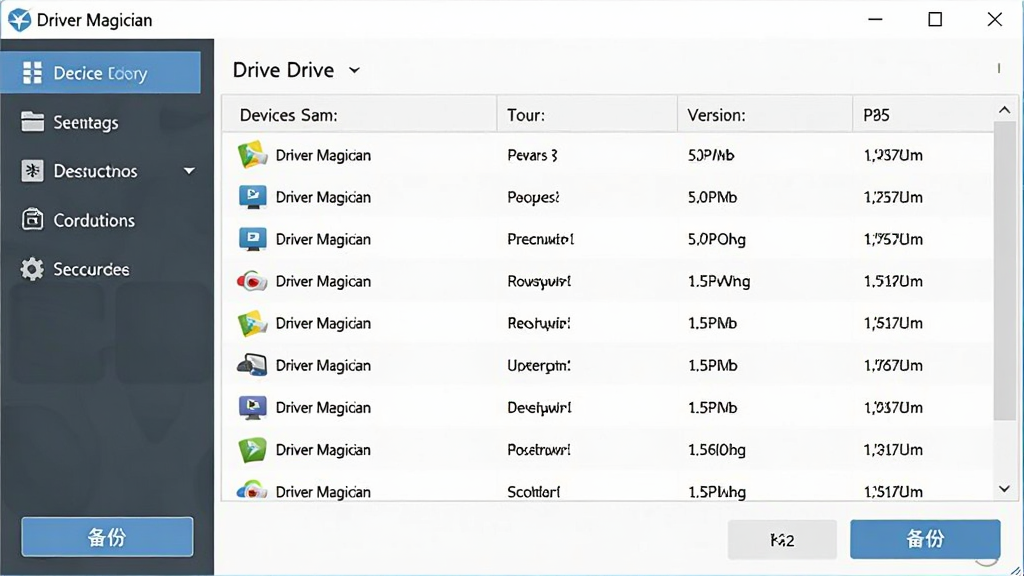
Task: Sort by the Tour column header
Action: (x=587, y=115)
